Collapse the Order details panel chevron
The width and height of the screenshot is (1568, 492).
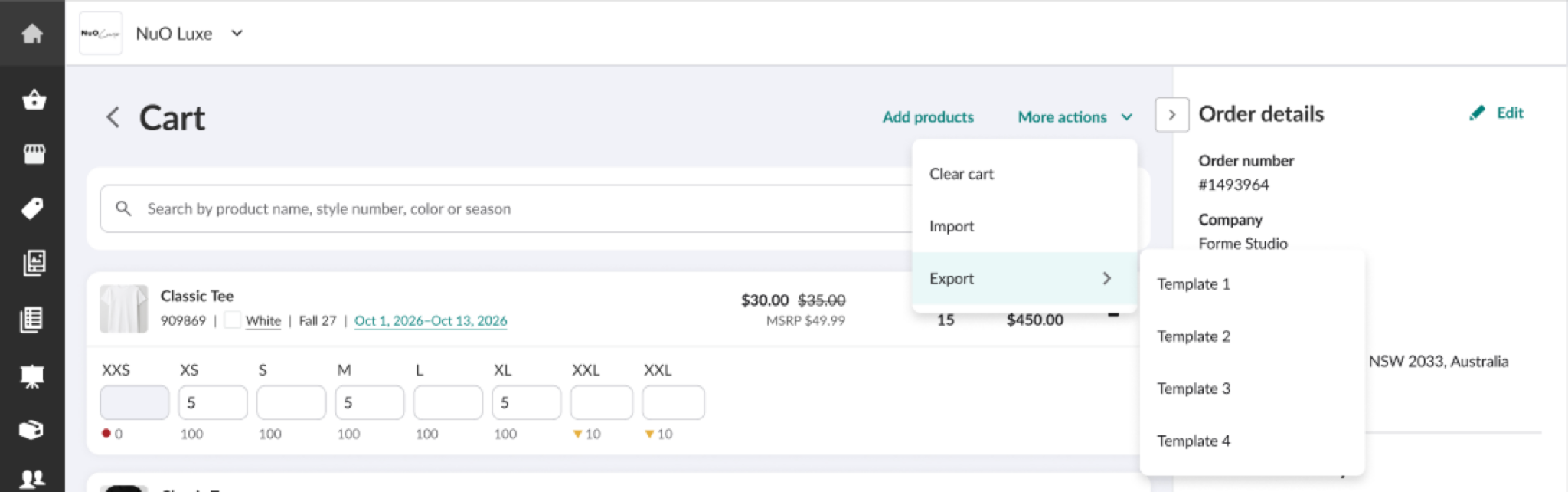coord(1172,115)
